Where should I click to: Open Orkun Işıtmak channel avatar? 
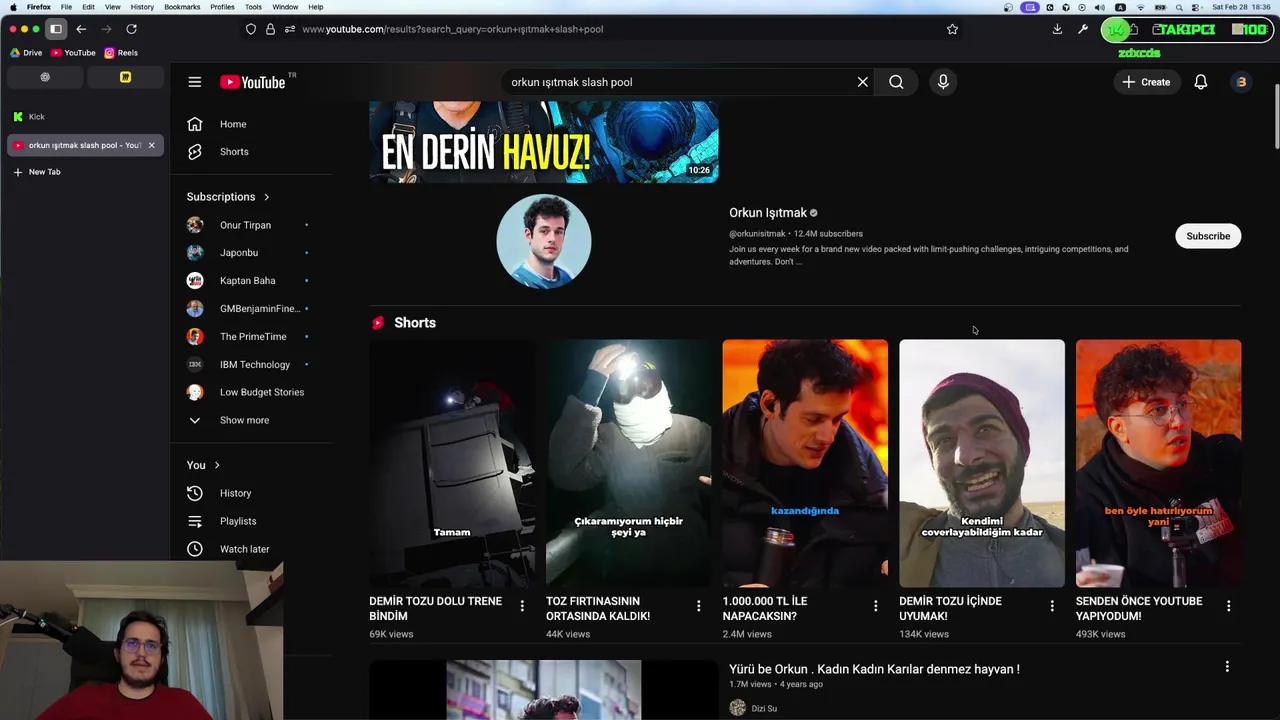pyautogui.click(x=543, y=241)
